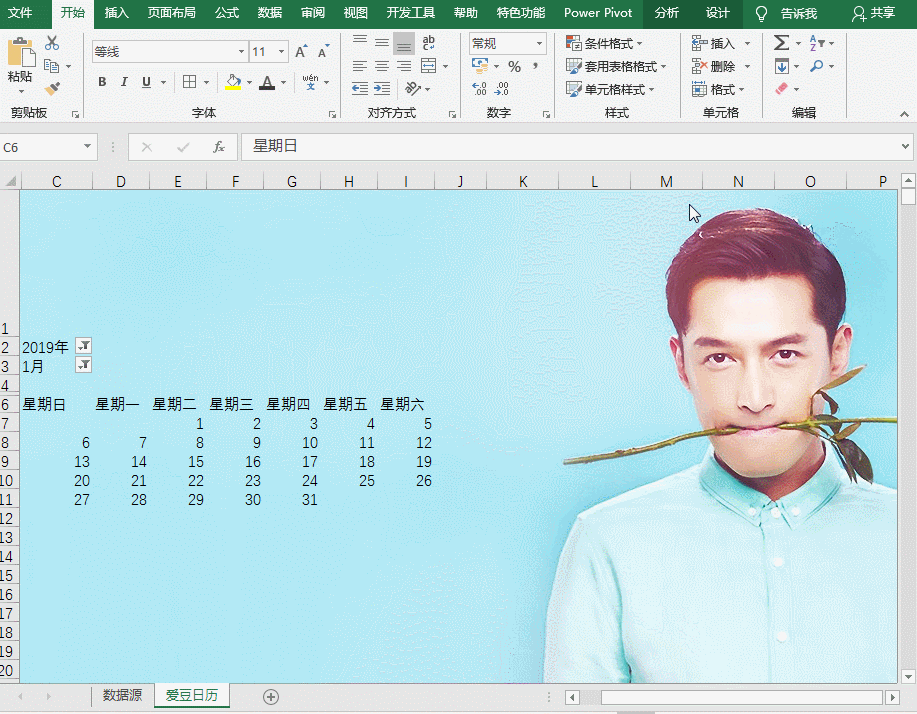Toggle Italic formatting
The height and width of the screenshot is (714, 917).
pyautogui.click(x=125, y=82)
